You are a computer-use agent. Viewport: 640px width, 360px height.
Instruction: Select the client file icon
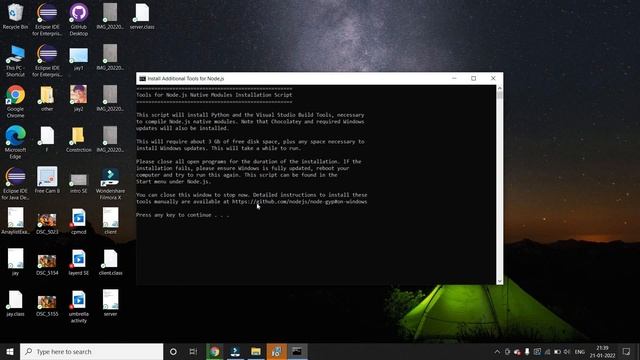click(110, 221)
